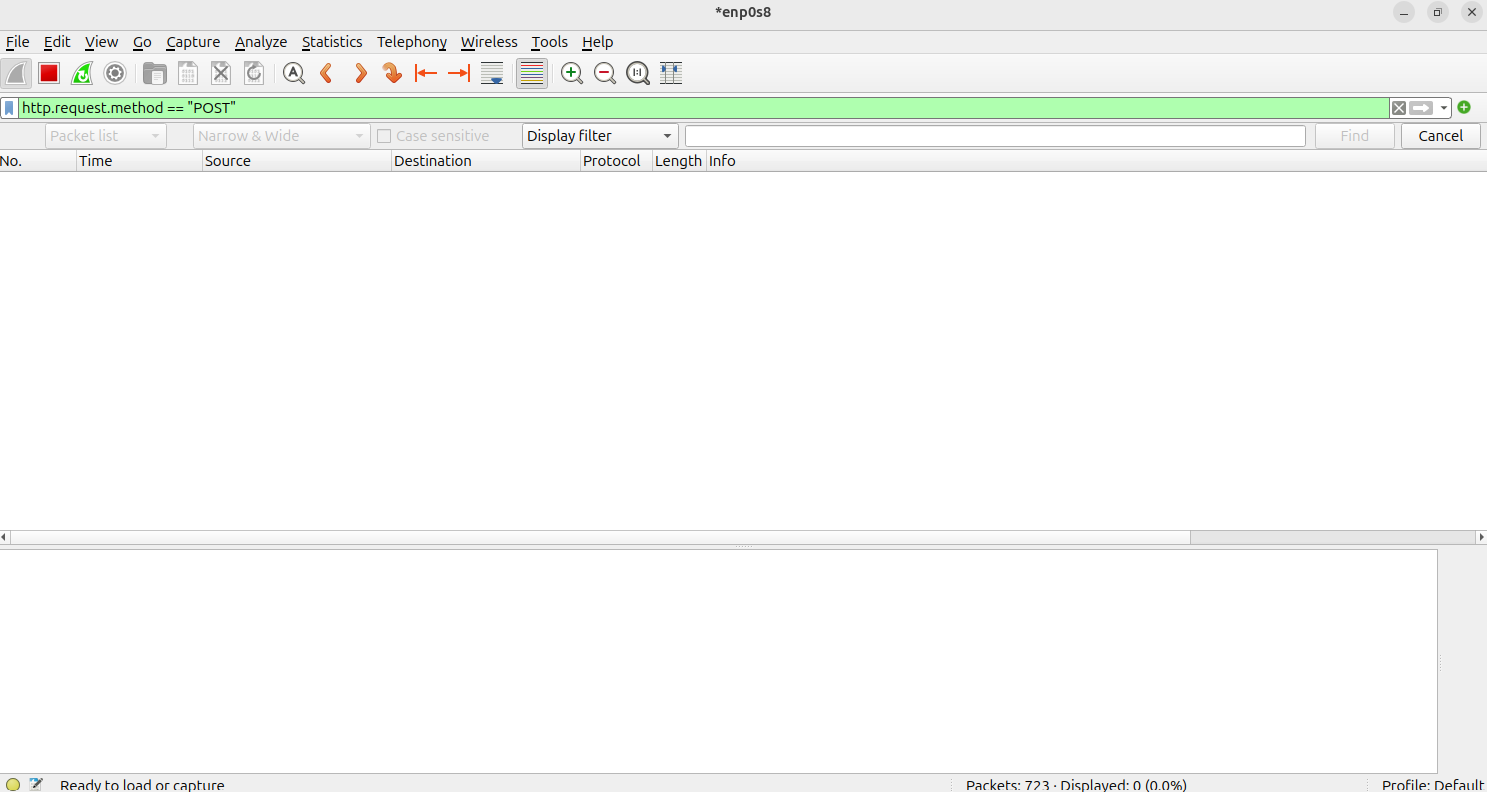Click the horizontal scrollbar of the packet list

pyautogui.click(x=600, y=537)
